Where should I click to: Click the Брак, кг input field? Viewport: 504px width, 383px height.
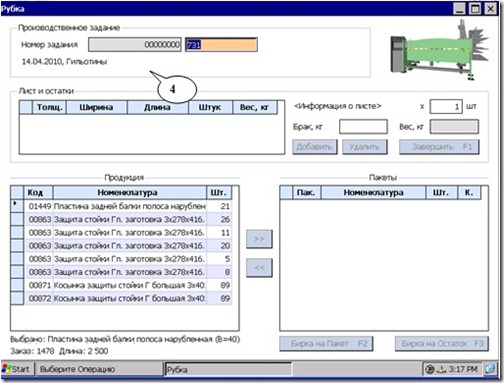(x=363, y=127)
